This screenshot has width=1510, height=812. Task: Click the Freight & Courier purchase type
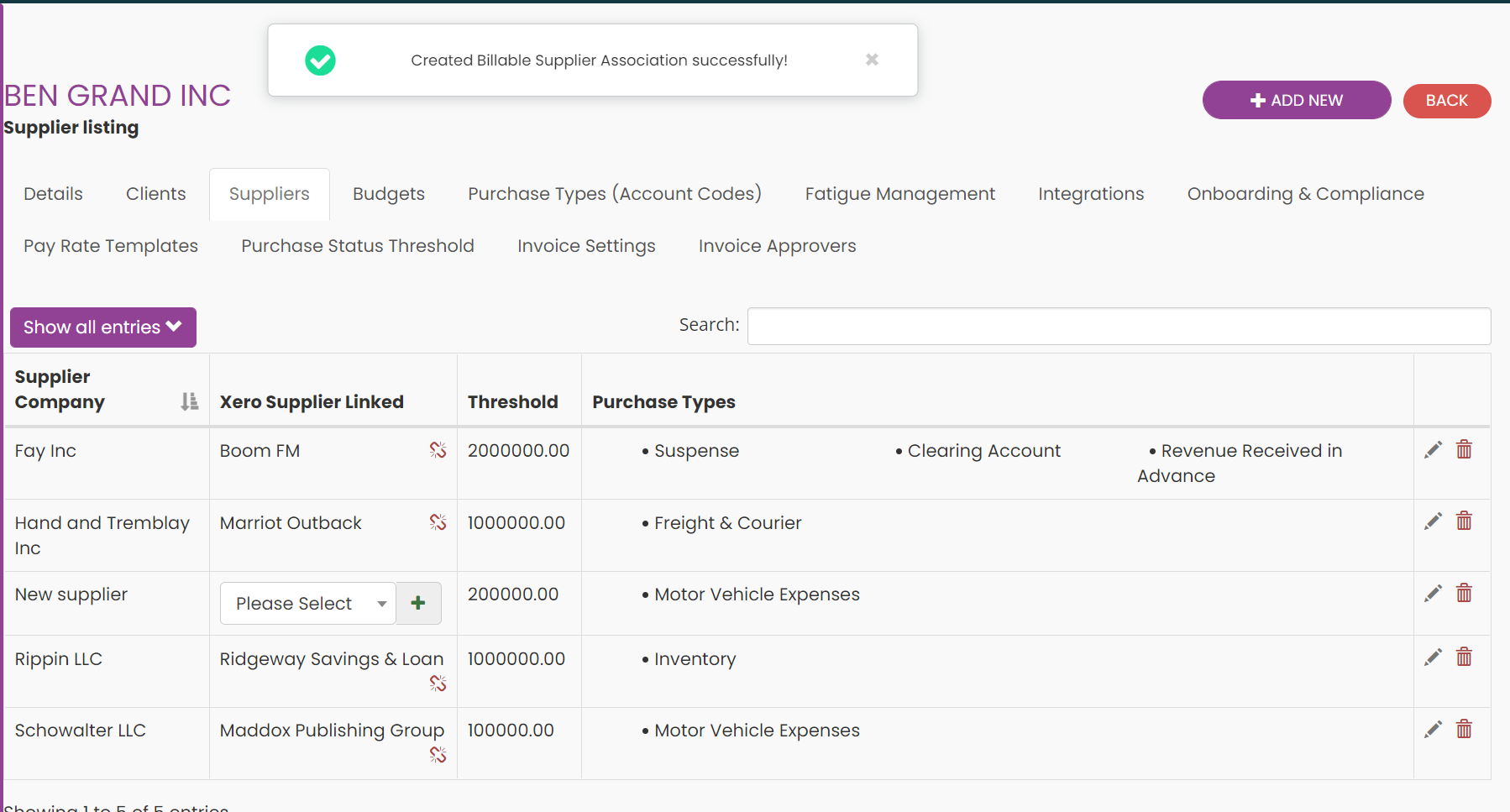pyautogui.click(x=727, y=523)
